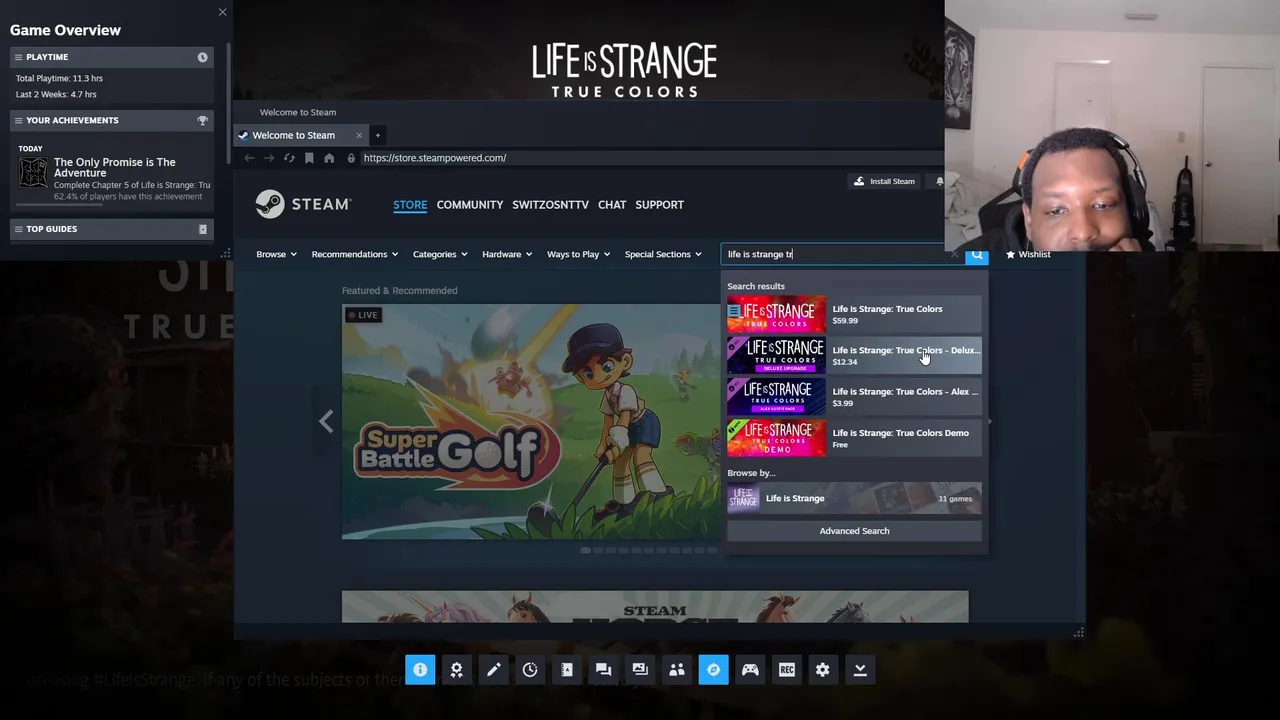Image resolution: width=1280 pixels, height=720 pixels.
Task: Open the REC game recording icon
Action: [787, 670]
